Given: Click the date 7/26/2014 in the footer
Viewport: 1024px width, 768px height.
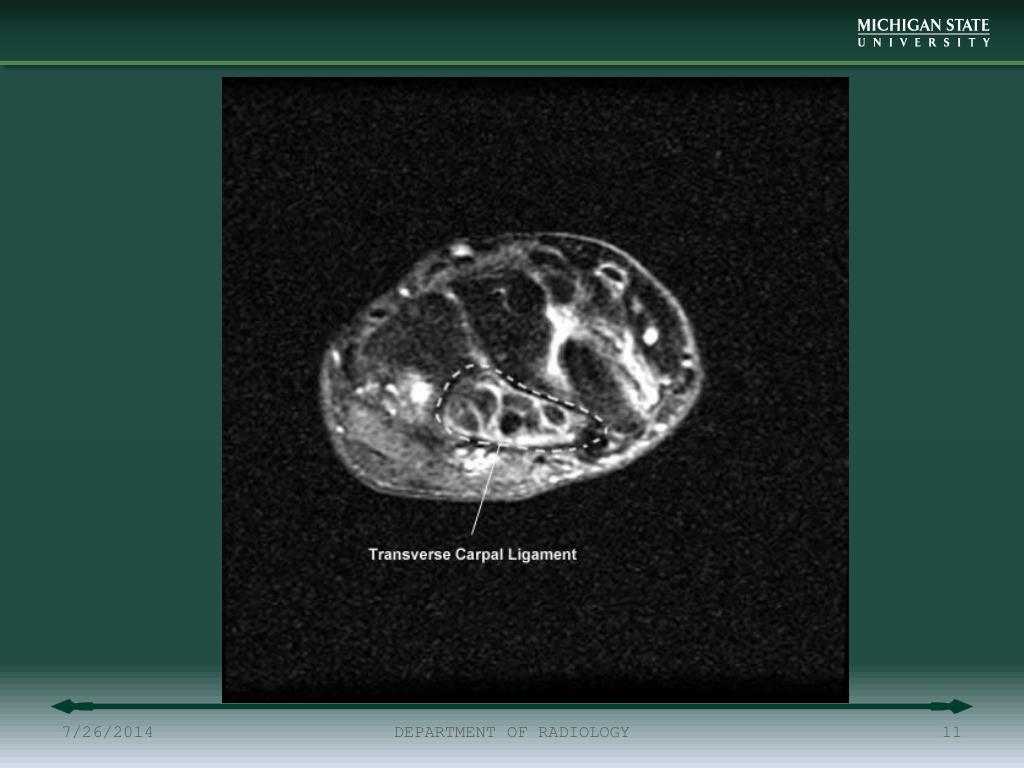Looking at the screenshot, I should tap(108, 732).
